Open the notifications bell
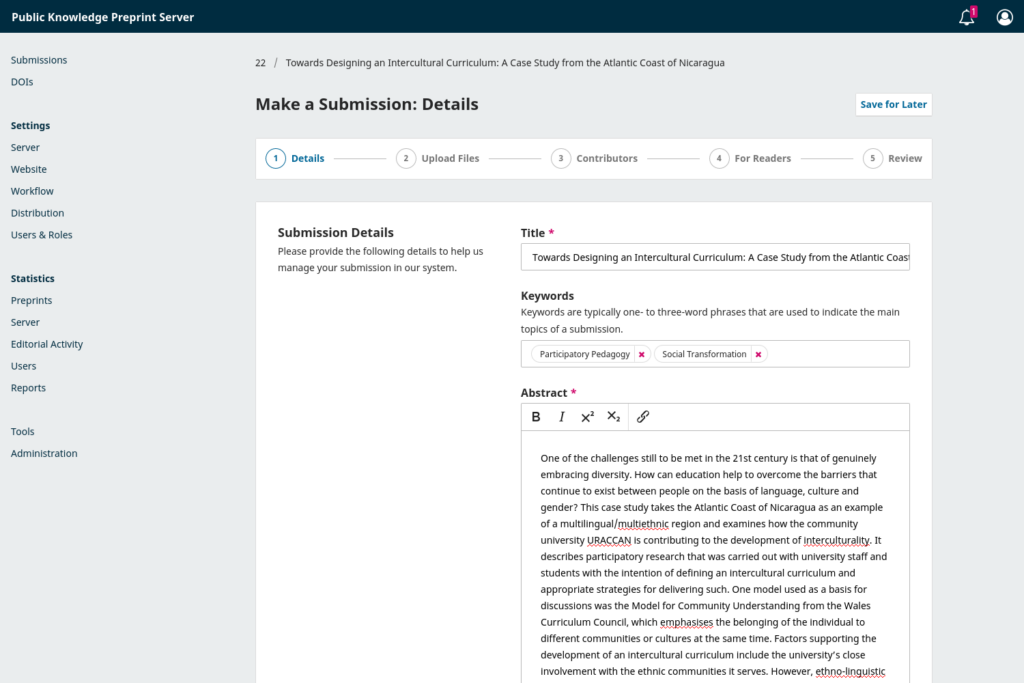This screenshot has height=683, width=1024. click(964, 17)
